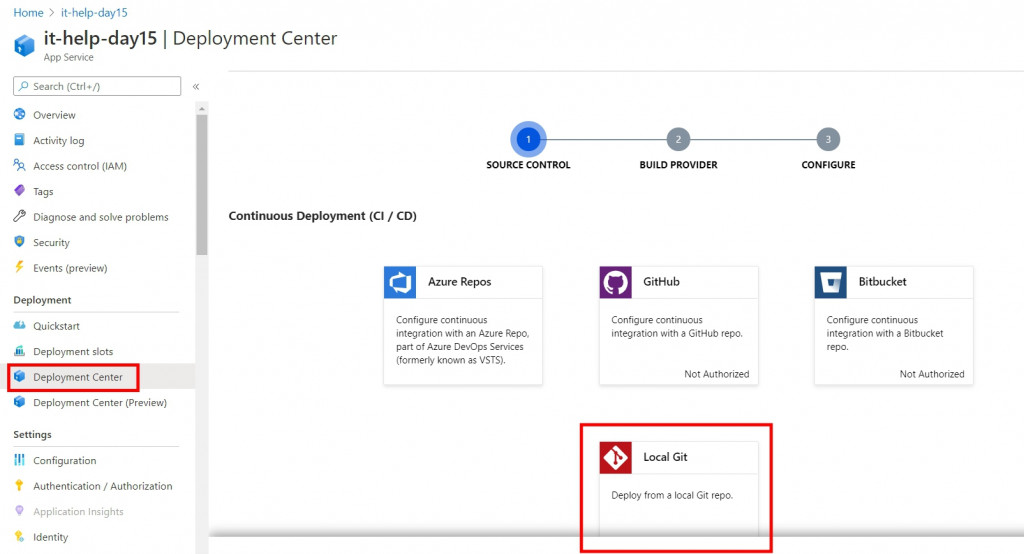The width and height of the screenshot is (1024, 554).
Task: Click the Configuration bars icon
Action: (20, 460)
